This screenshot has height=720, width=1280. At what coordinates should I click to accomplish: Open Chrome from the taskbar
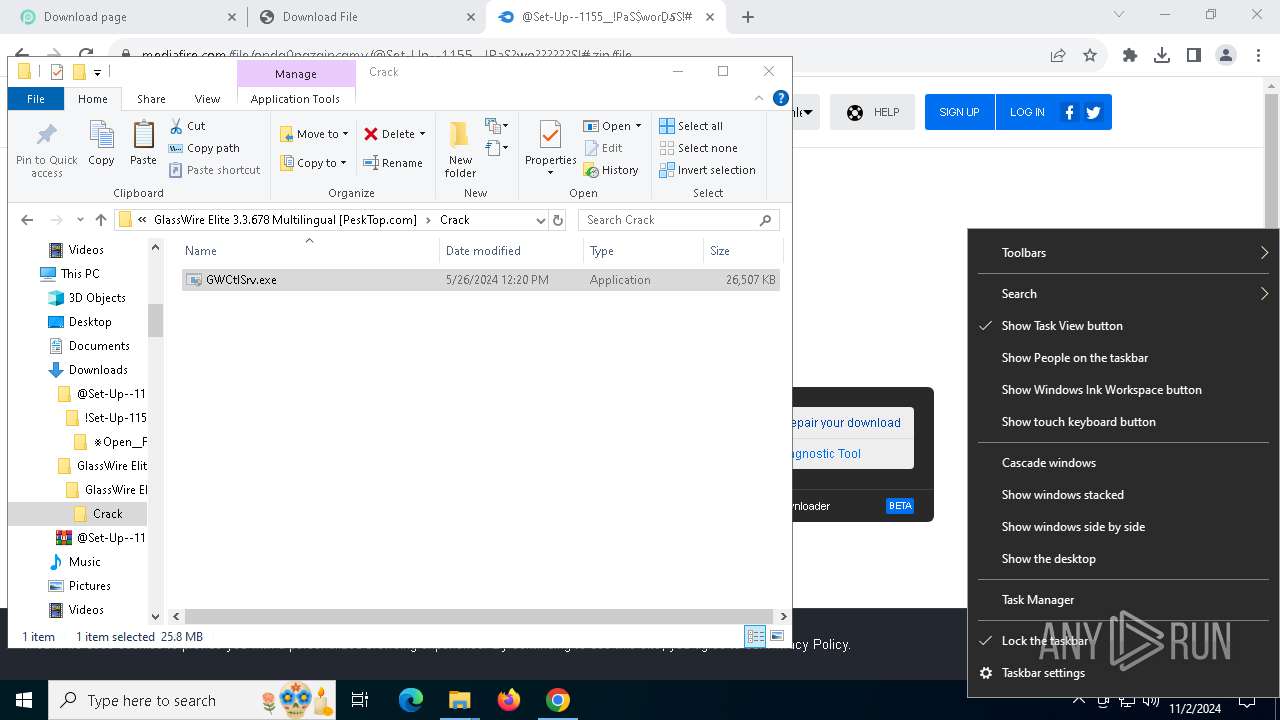pyautogui.click(x=558, y=700)
